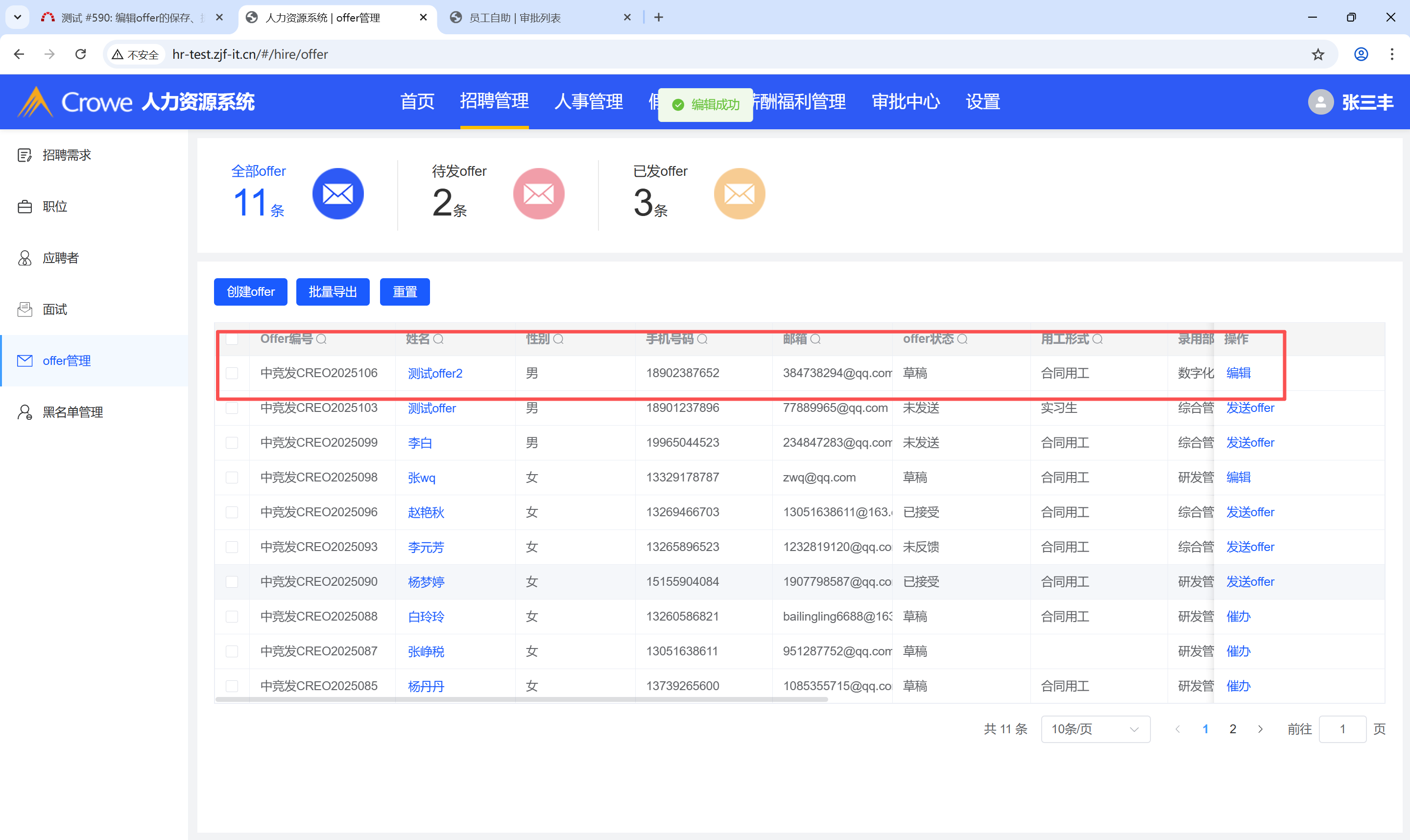Click search icon beside 姓名 column header
This screenshot has height=840, width=1410.
[x=438, y=339]
